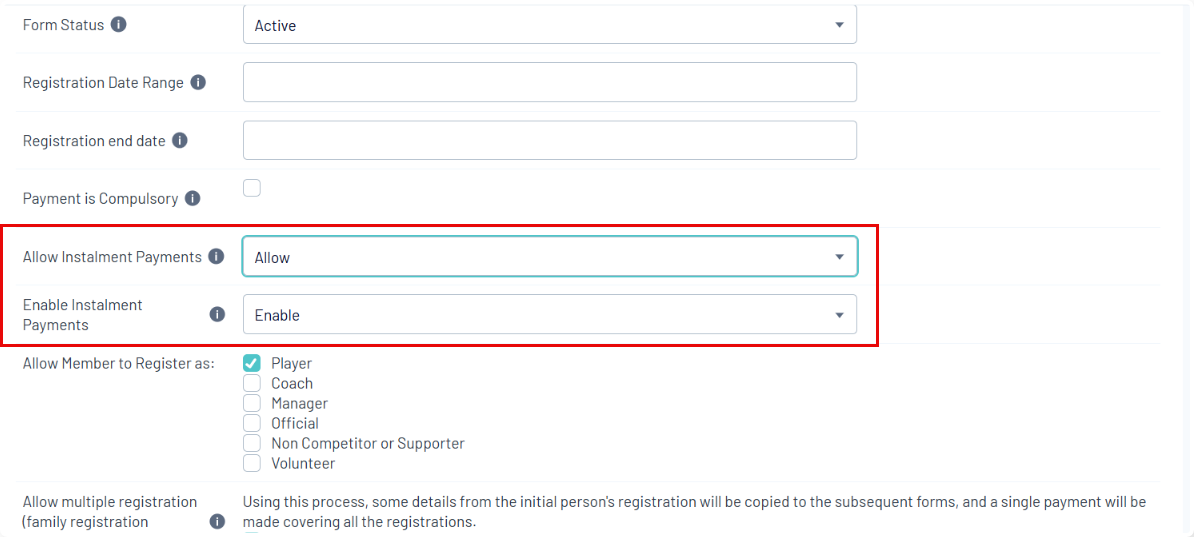Click info icon next to Form Status
This screenshot has width=1194, height=537.
tap(119, 25)
